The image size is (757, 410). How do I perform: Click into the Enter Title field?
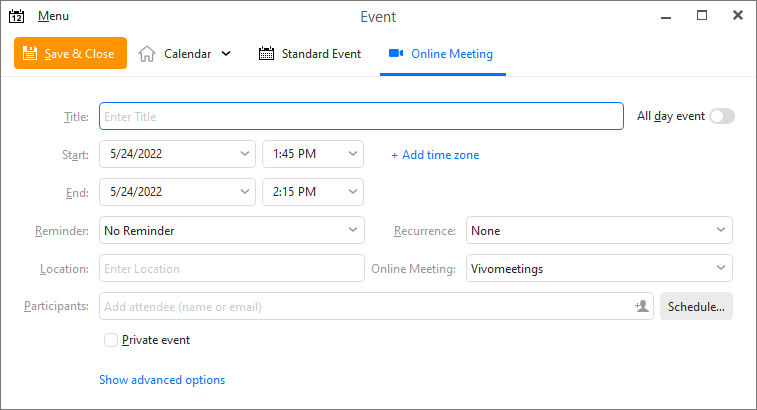[x=361, y=116]
